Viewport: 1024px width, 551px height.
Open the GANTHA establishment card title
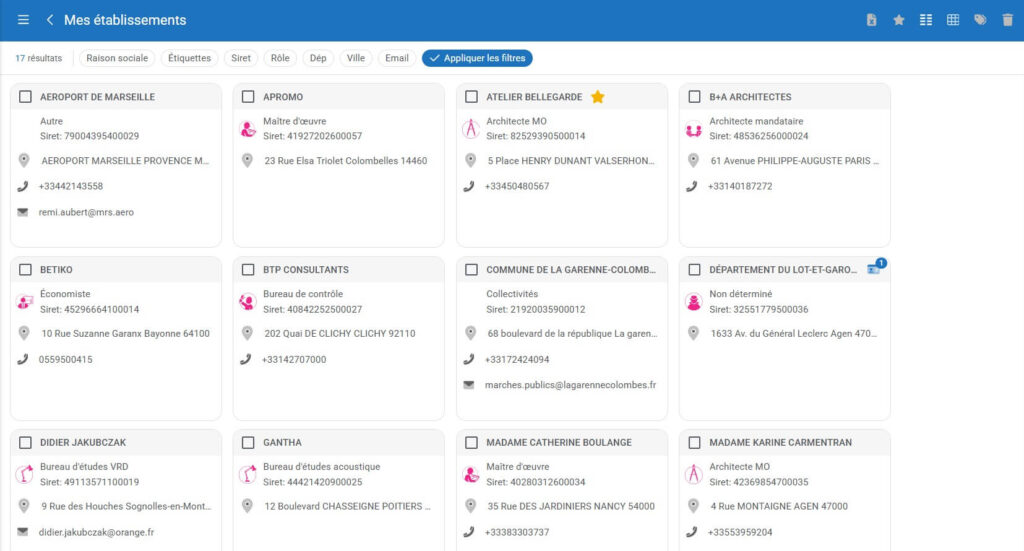tap(283, 443)
